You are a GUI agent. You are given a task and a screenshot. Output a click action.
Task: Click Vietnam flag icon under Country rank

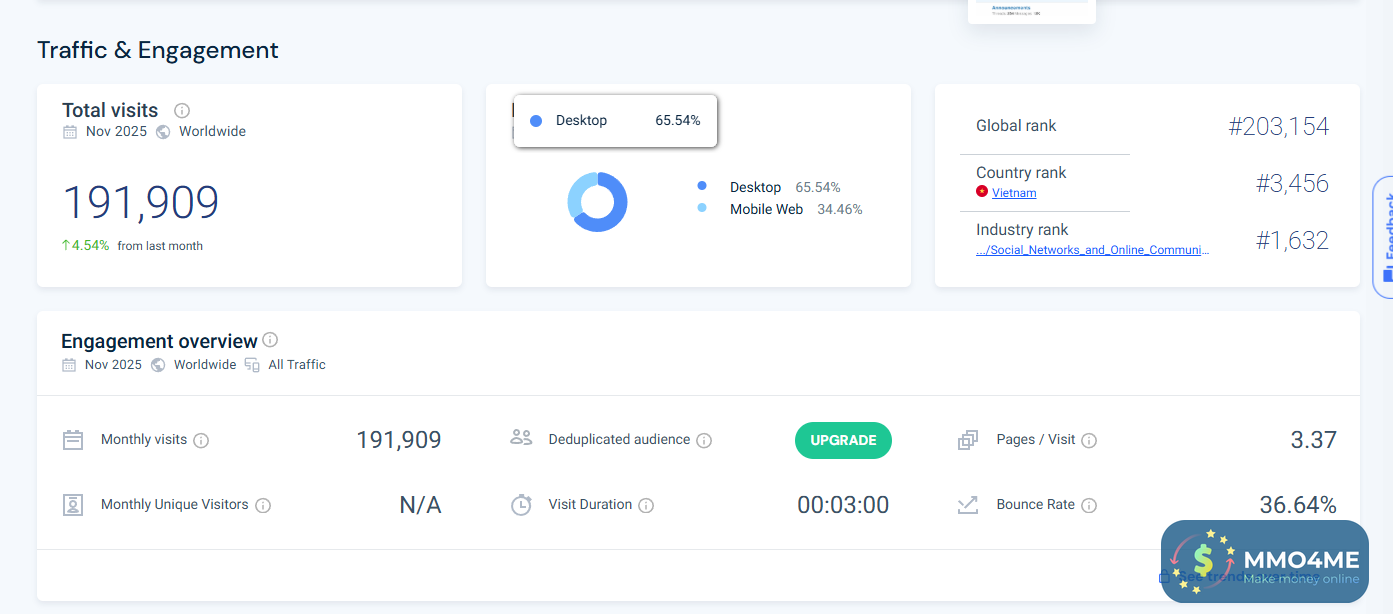point(982,192)
